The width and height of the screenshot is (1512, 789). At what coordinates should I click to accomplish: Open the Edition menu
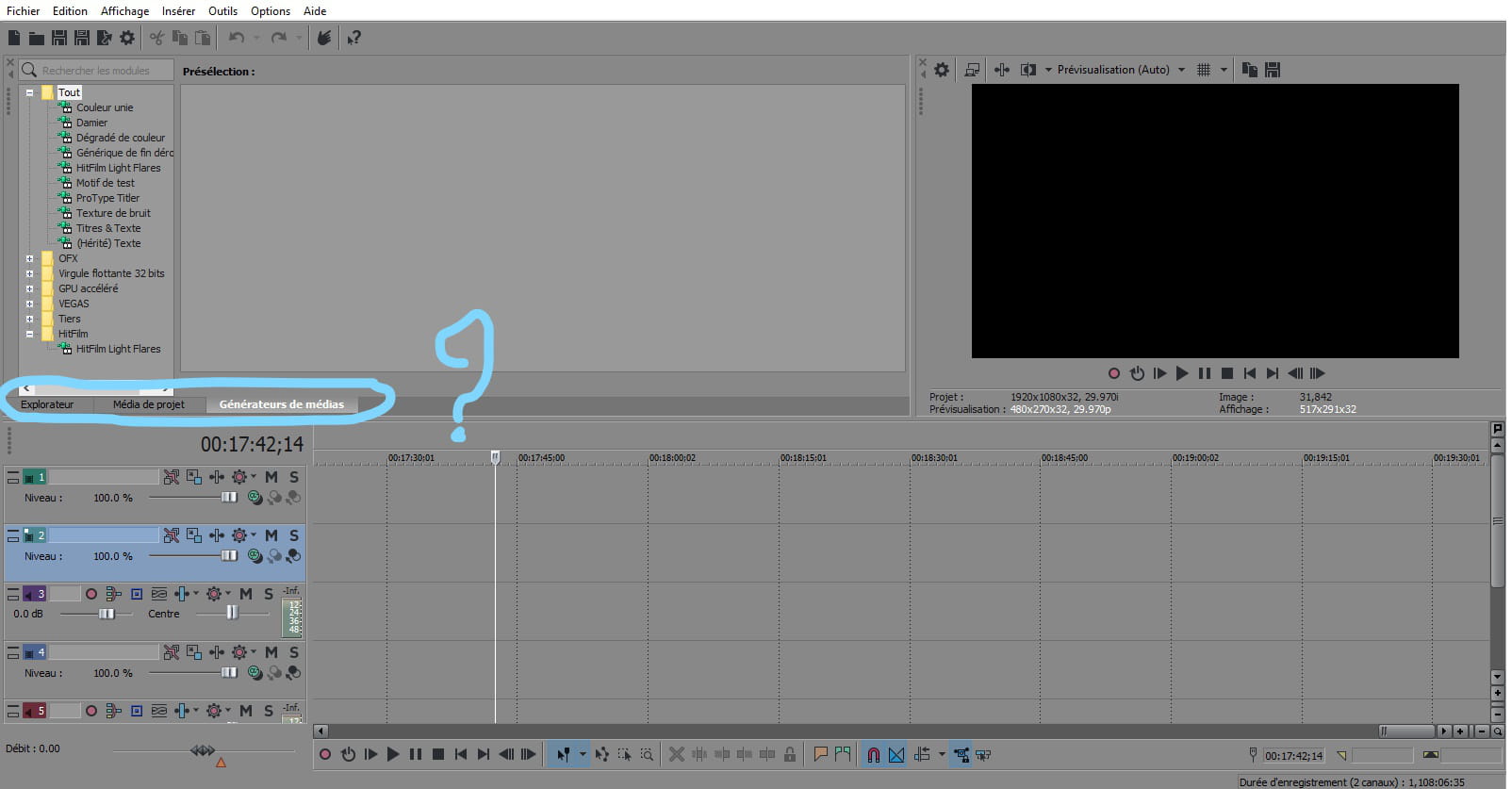70,11
